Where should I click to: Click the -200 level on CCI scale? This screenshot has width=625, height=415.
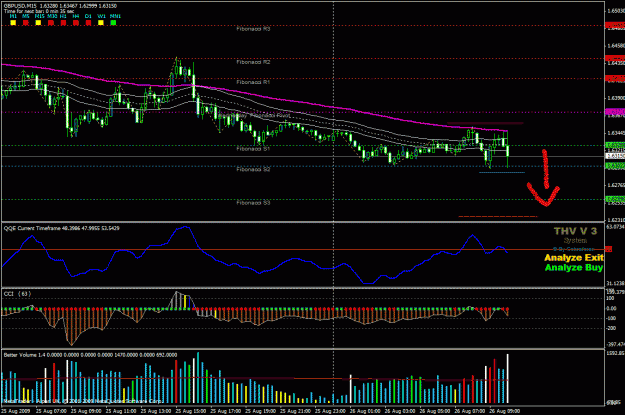tap(611, 328)
